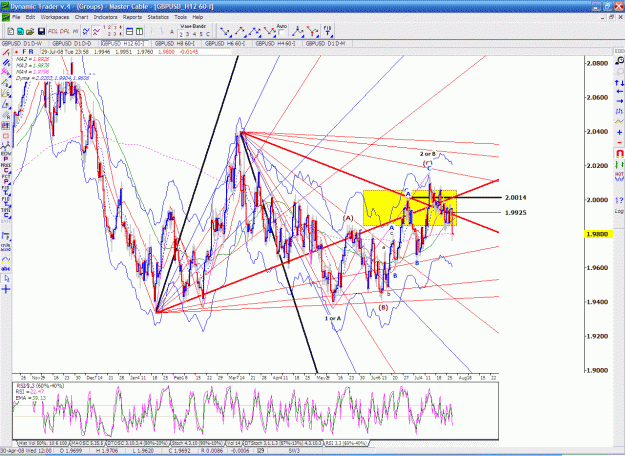The width and height of the screenshot is (625, 456).
Task: Switch to GBPUSD D1 D-M chart tab
Action: pos(326,43)
